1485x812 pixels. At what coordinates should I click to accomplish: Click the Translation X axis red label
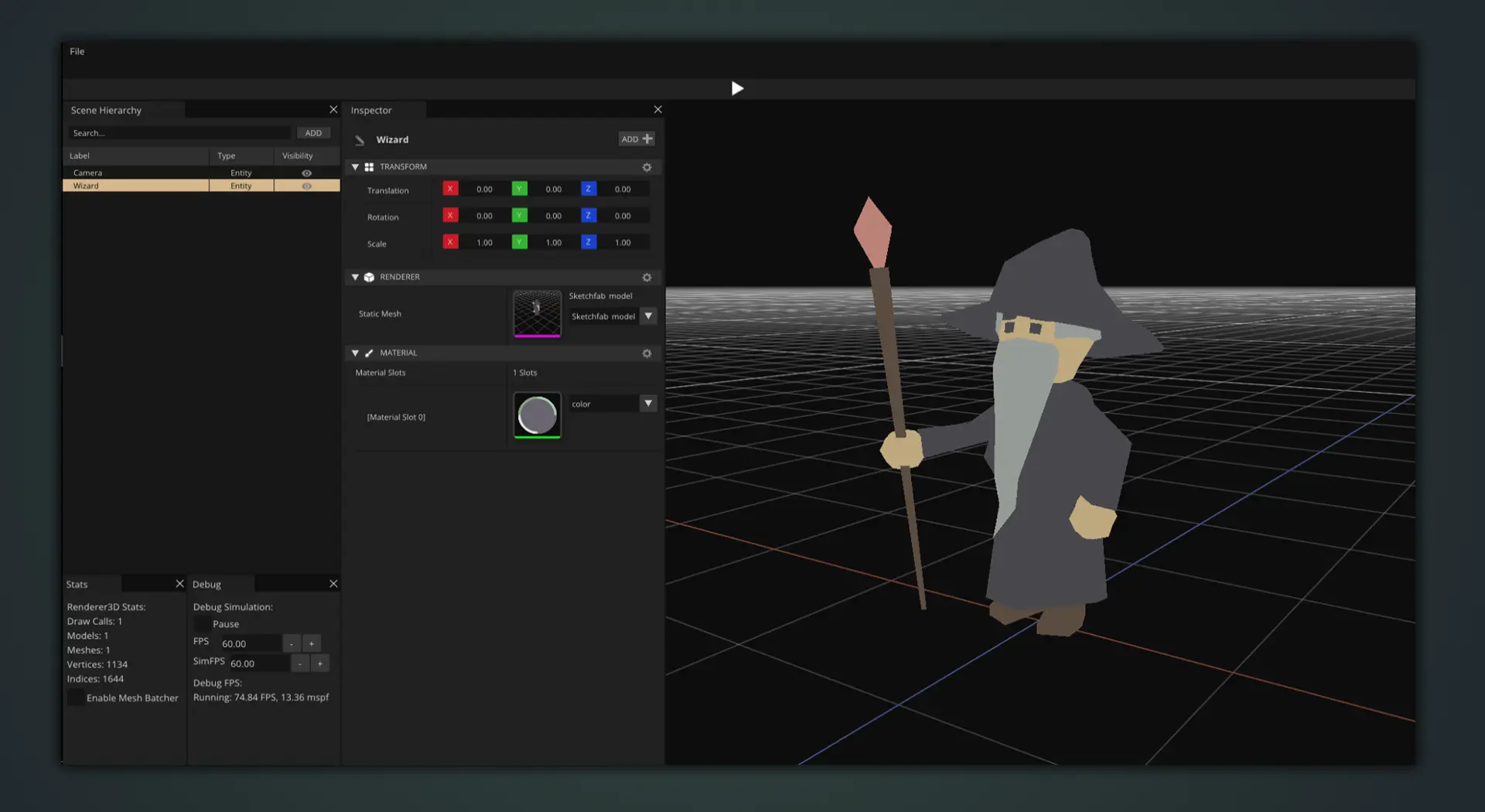[450, 189]
